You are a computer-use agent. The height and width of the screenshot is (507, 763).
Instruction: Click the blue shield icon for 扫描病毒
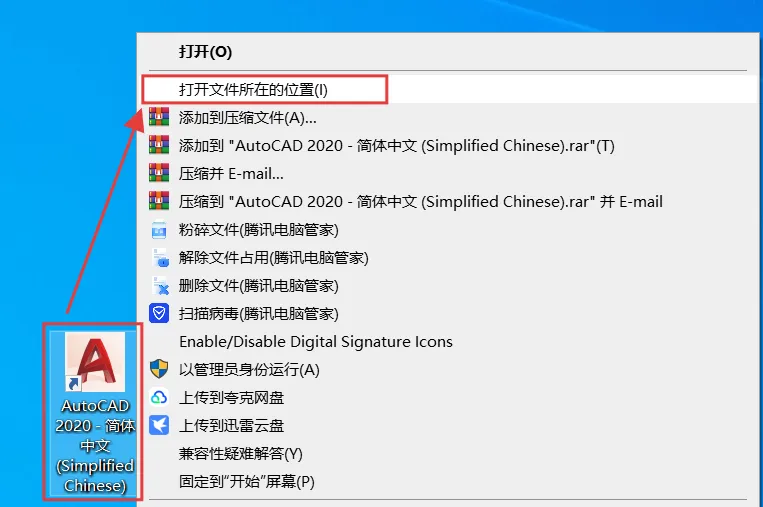(159, 313)
